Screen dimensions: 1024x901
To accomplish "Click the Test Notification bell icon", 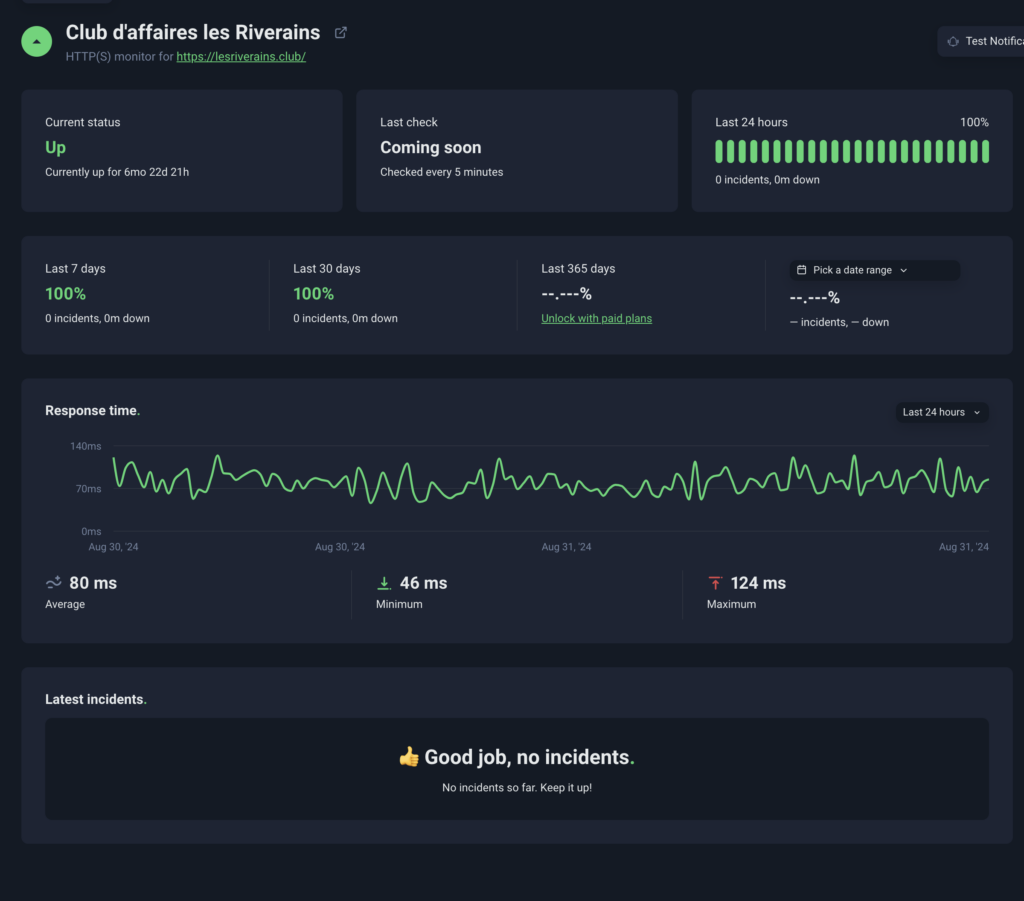I will tap(953, 41).
